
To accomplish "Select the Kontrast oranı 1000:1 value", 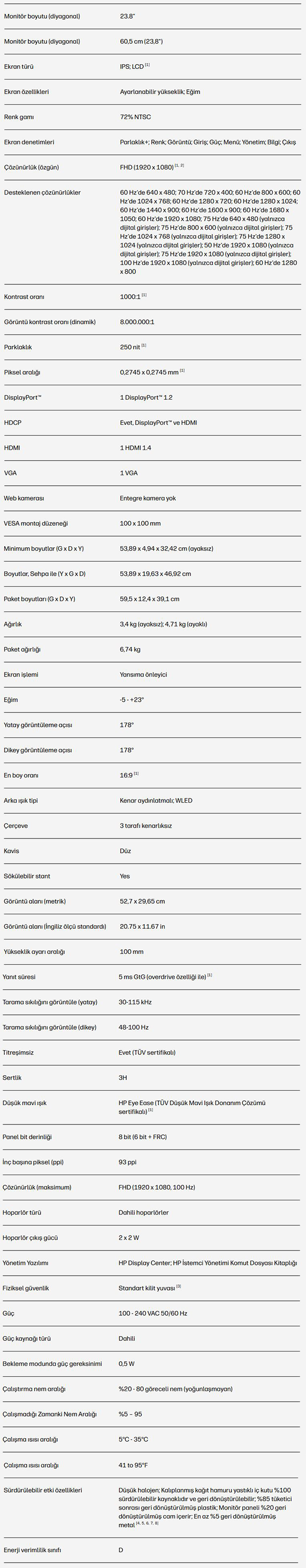I will [131, 297].
